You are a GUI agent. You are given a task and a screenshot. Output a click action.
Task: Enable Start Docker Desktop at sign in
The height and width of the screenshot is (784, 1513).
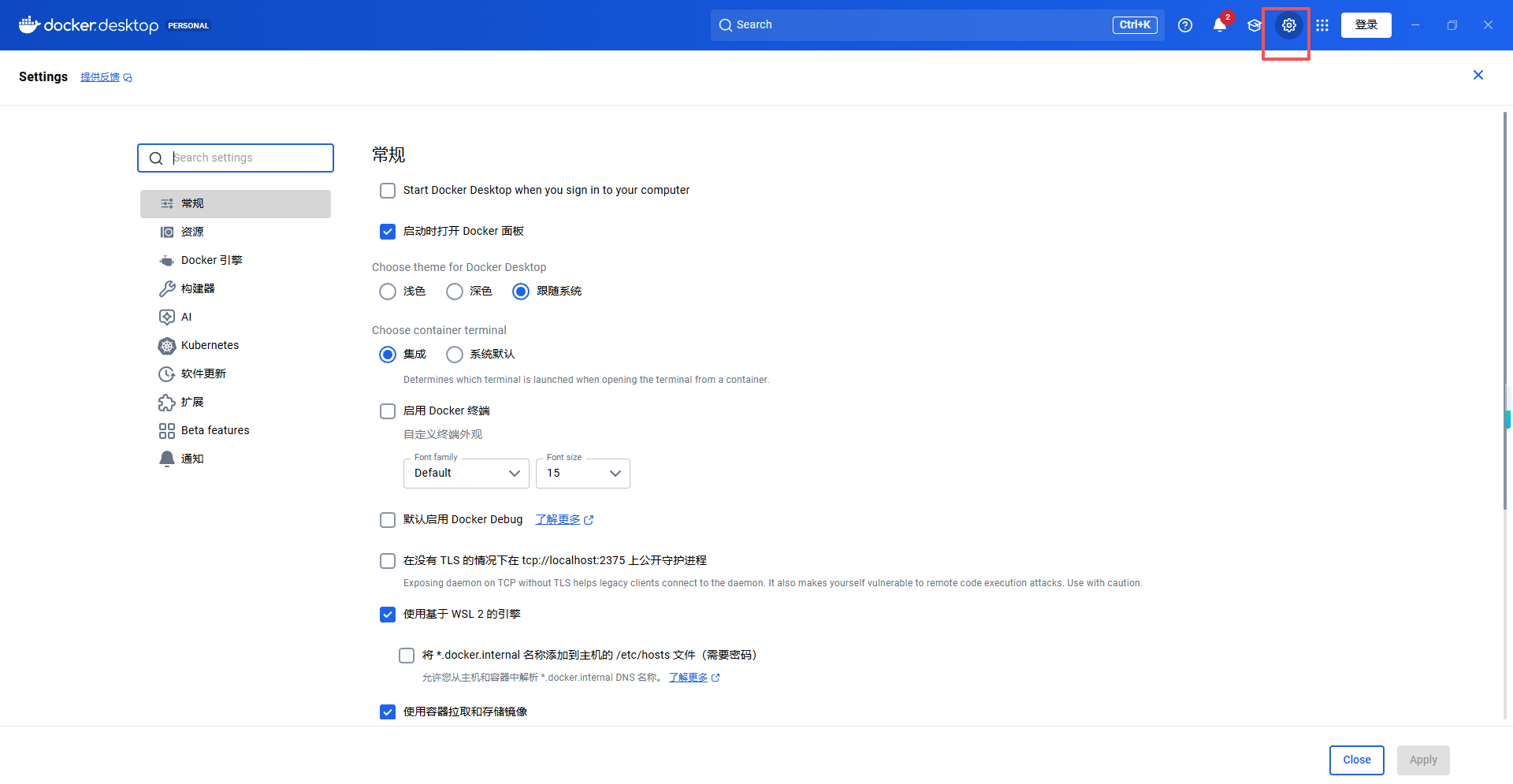pyautogui.click(x=388, y=191)
